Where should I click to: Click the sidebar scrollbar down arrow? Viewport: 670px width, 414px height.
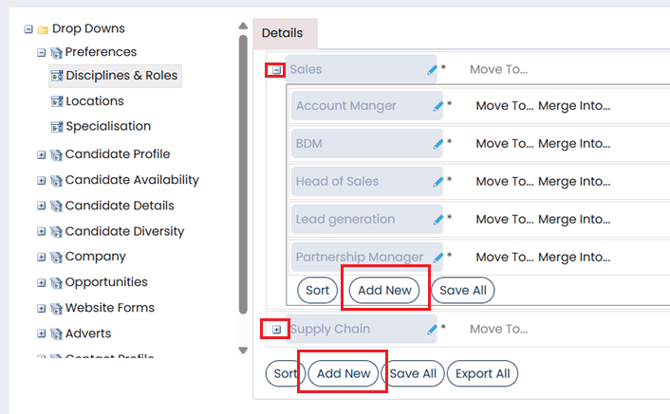coord(242,350)
